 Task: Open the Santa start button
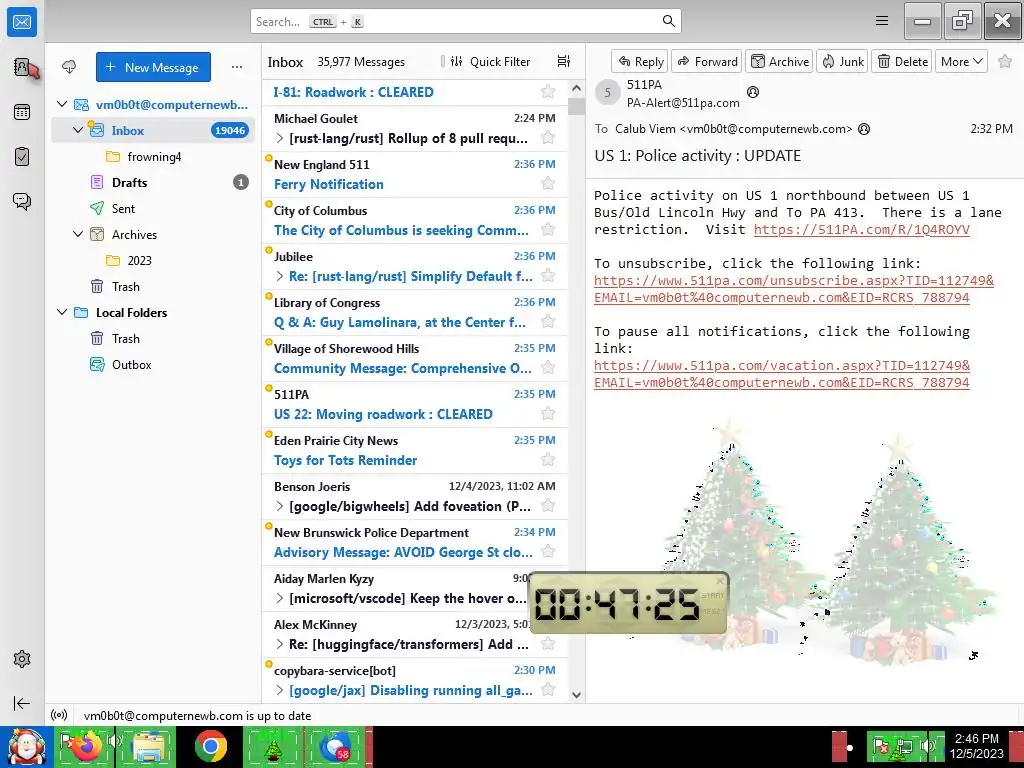pos(26,746)
